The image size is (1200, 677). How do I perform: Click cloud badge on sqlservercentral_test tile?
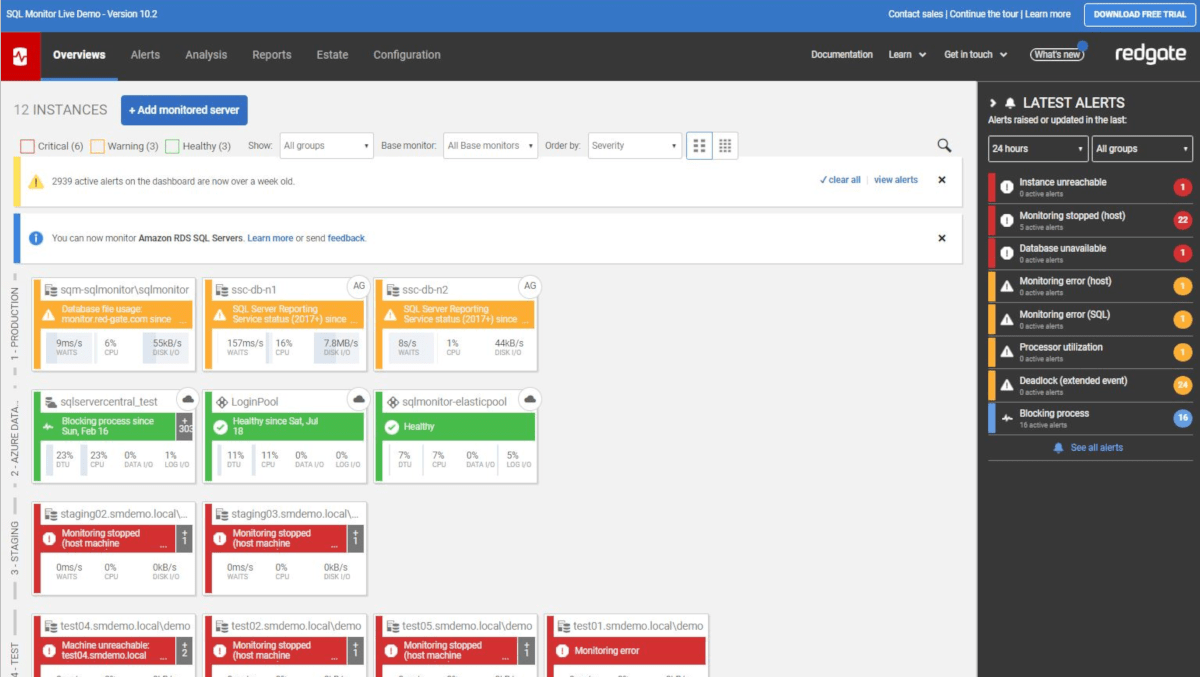click(x=189, y=398)
